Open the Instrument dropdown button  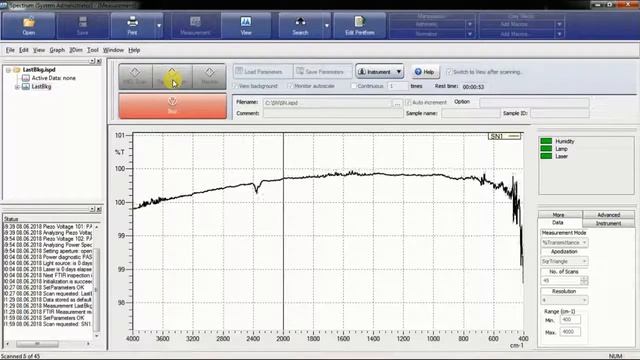tap(380, 71)
